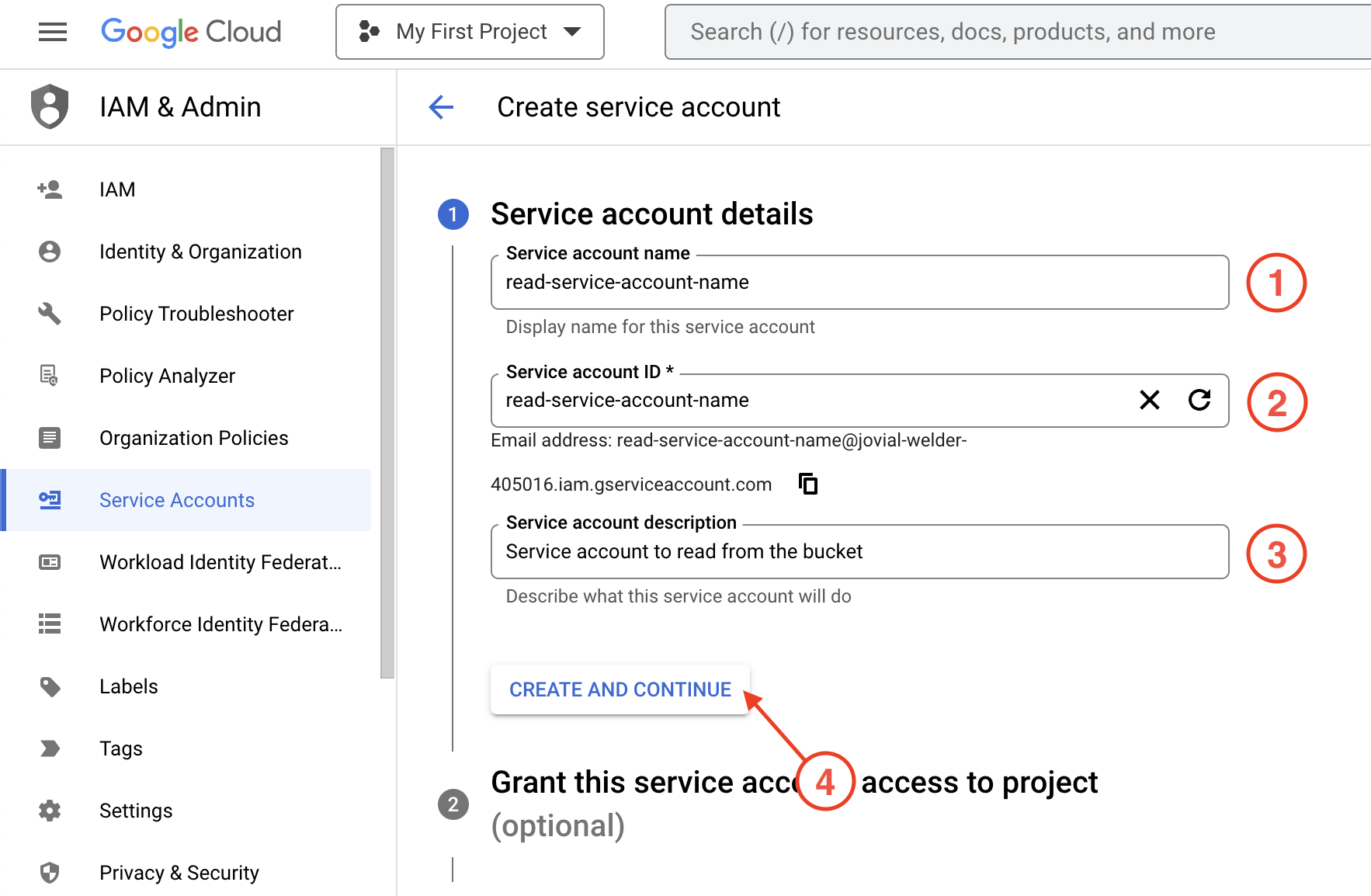Click the Tags chevron icon
This screenshot has height=896, width=1371.
tap(50, 748)
